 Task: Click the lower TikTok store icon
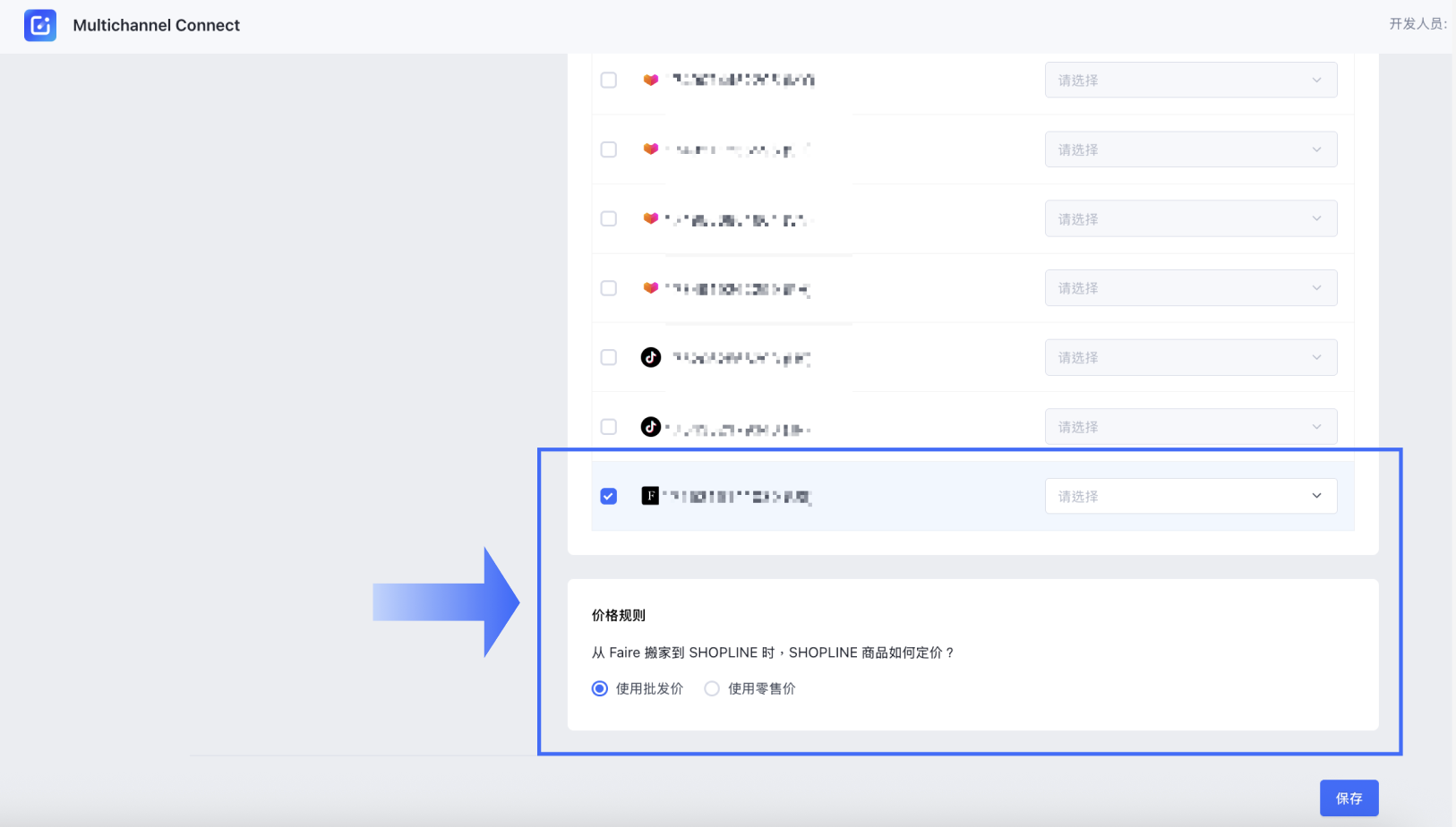click(651, 427)
